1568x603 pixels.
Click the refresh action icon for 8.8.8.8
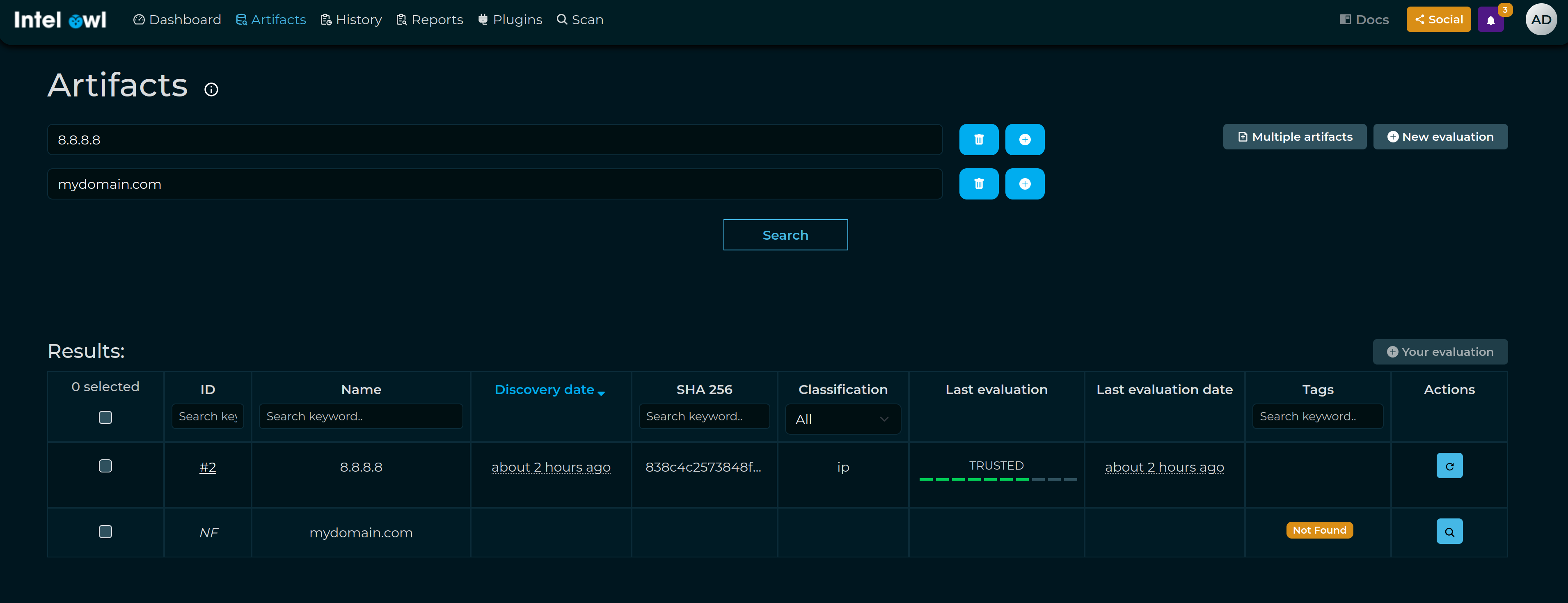1449,466
